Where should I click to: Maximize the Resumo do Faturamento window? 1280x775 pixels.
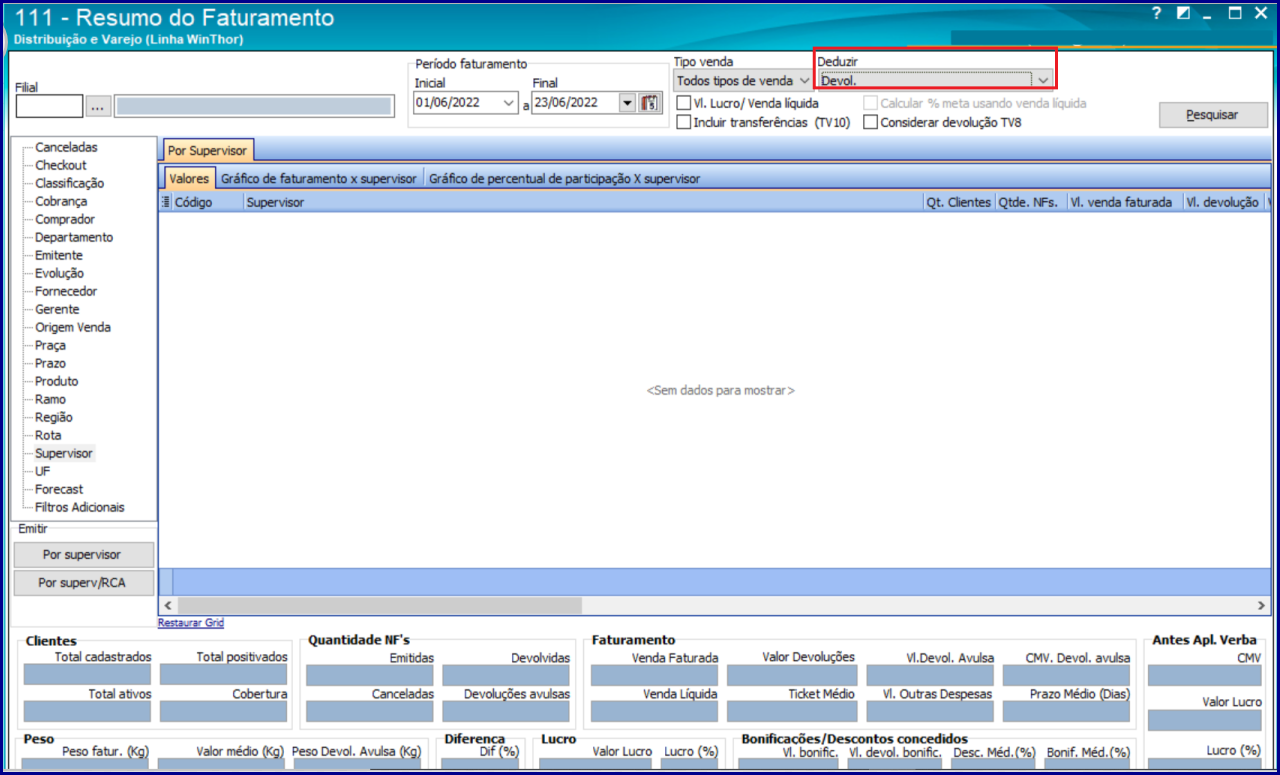(1235, 13)
